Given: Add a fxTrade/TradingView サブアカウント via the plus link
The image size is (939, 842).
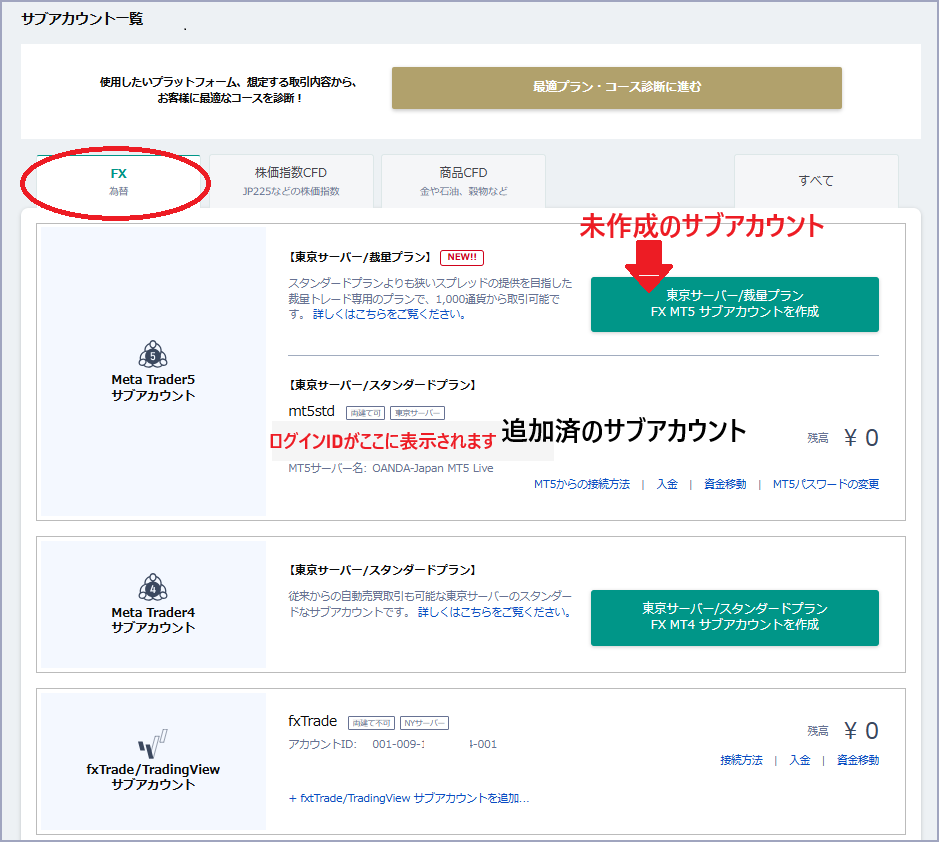Looking at the screenshot, I should (x=409, y=798).
